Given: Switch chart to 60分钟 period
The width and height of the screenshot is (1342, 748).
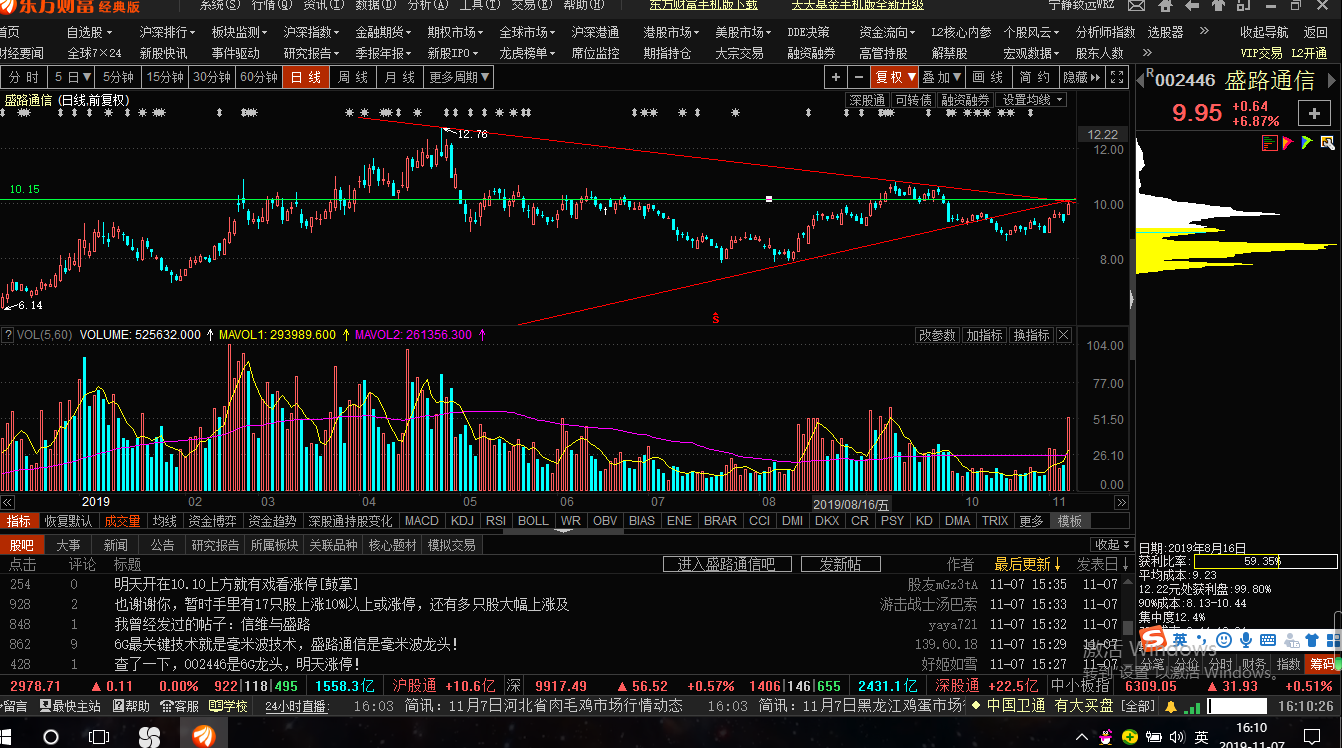Looking at the screenshot, I should point(259,77).
